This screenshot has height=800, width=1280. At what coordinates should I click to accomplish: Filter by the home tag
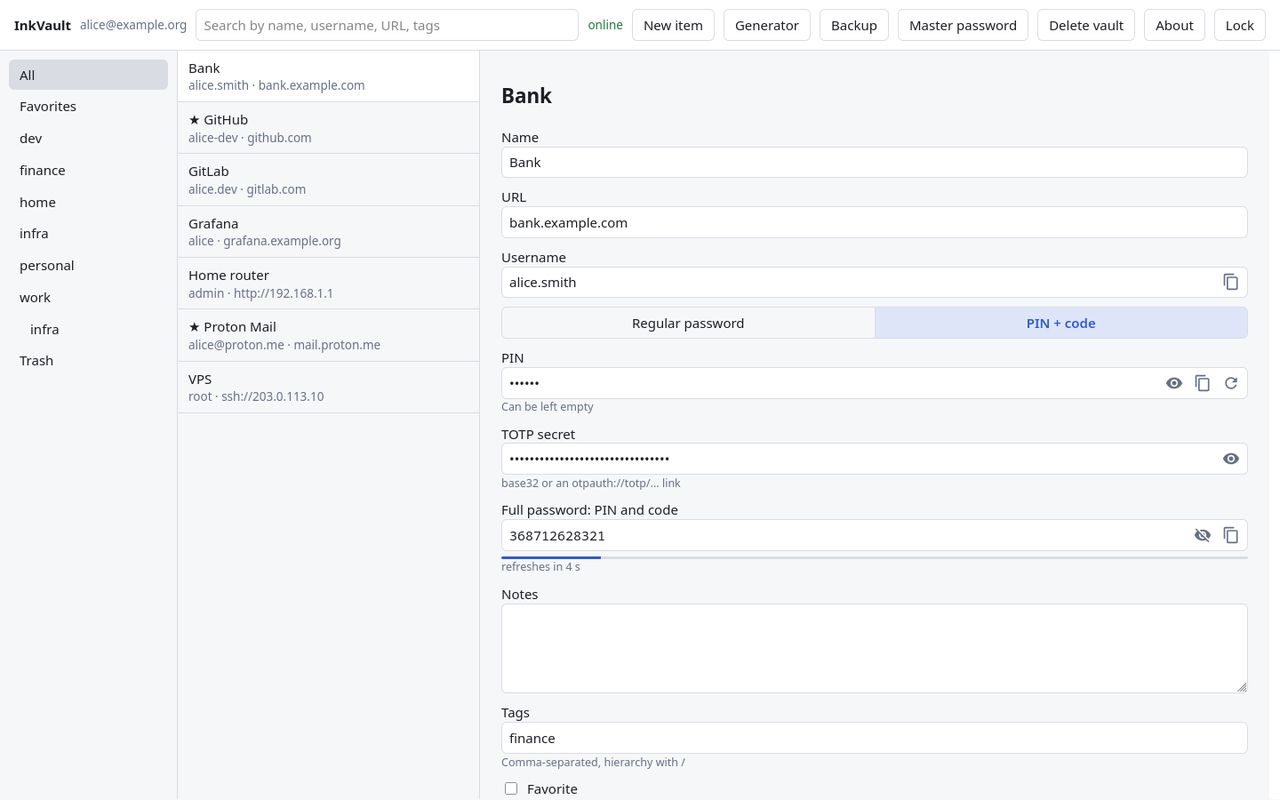click(89, 202)
